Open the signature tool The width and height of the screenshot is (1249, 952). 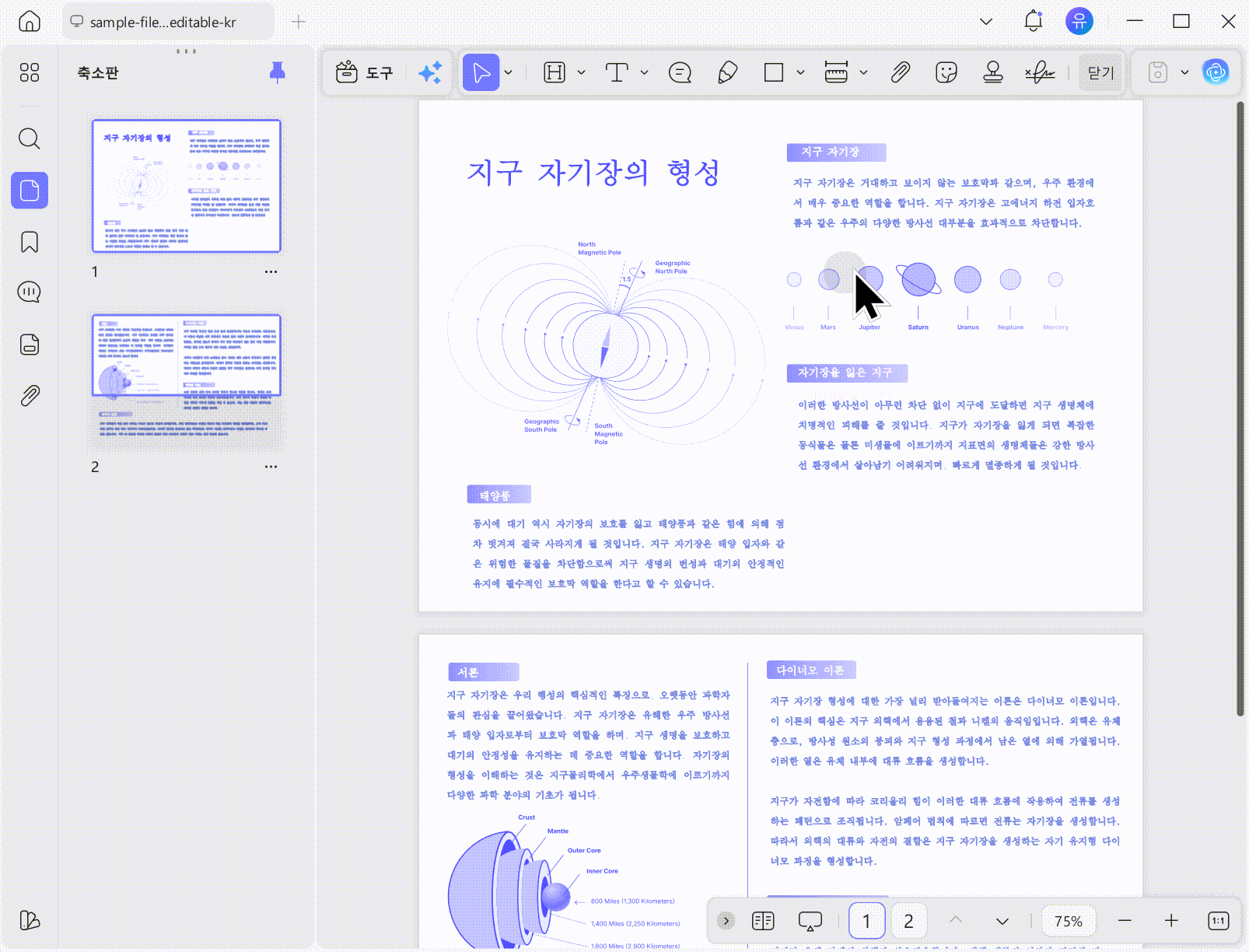[1040, 72]
